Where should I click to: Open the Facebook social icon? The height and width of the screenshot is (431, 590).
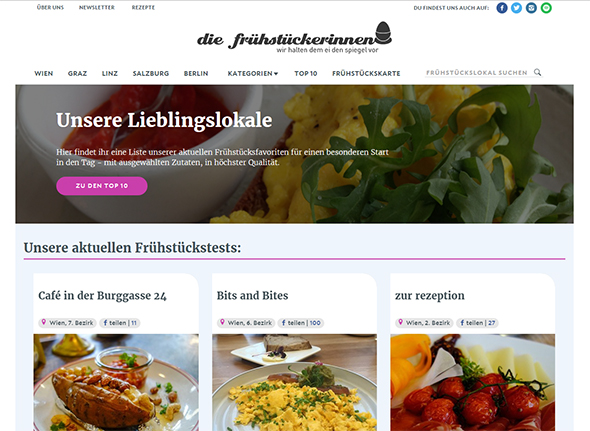tap(502, 8)
